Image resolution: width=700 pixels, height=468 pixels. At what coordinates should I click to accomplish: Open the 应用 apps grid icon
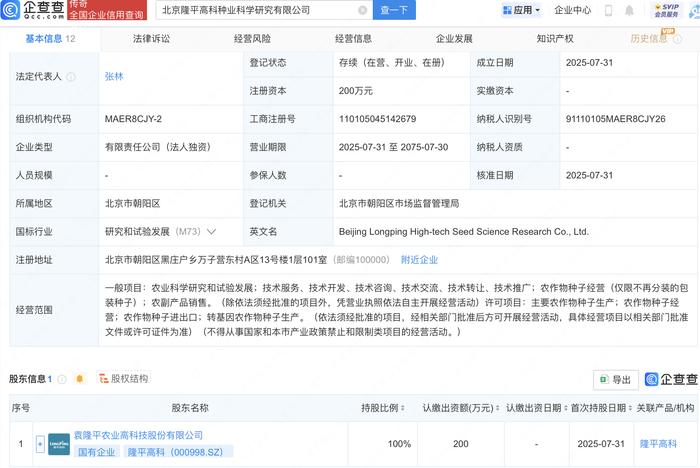(507, 10)
